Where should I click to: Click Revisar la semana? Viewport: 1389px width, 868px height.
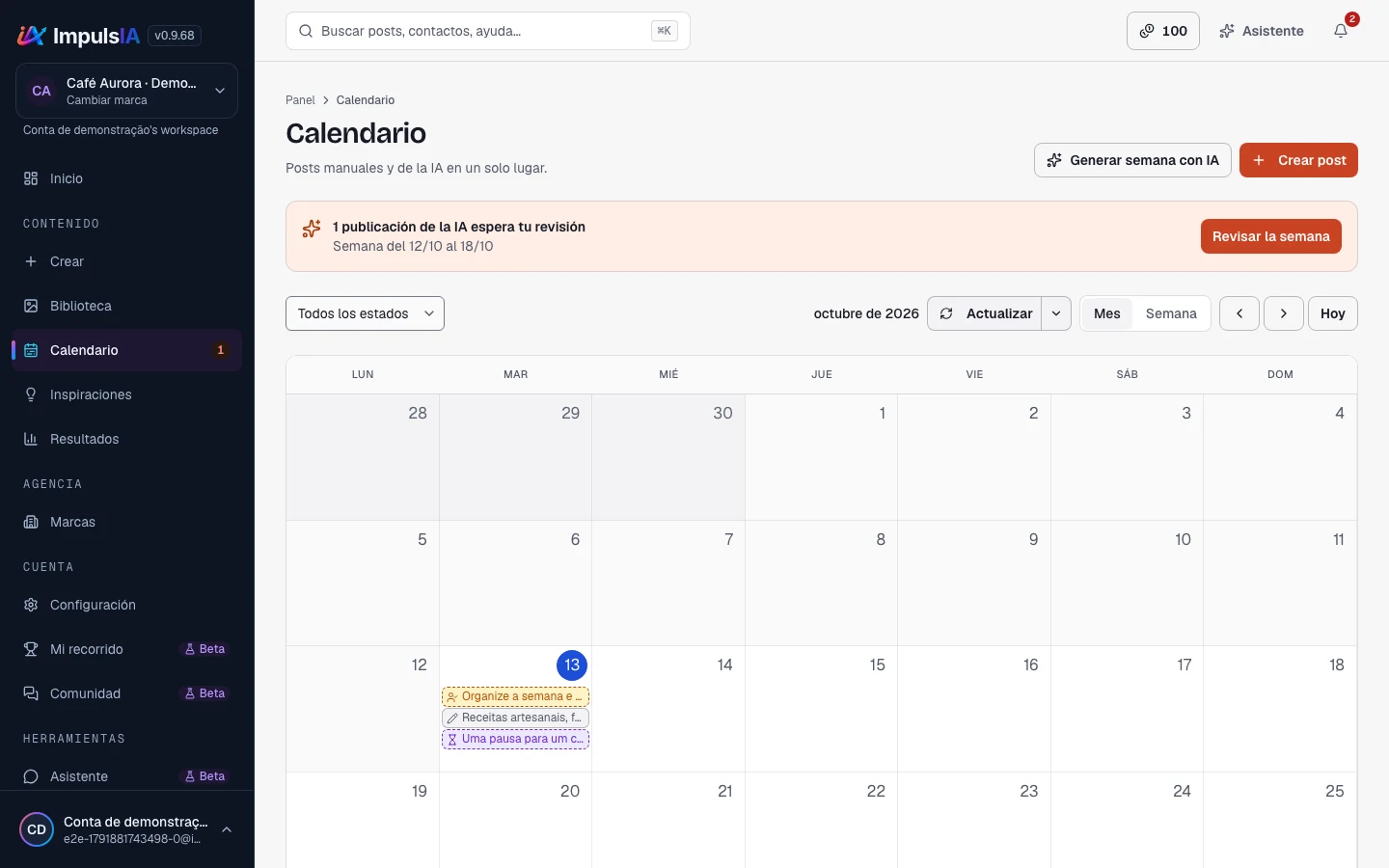(x=1271, y=236)
